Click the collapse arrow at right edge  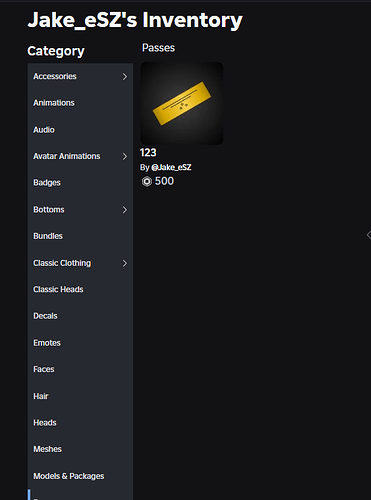pos(369,235)
